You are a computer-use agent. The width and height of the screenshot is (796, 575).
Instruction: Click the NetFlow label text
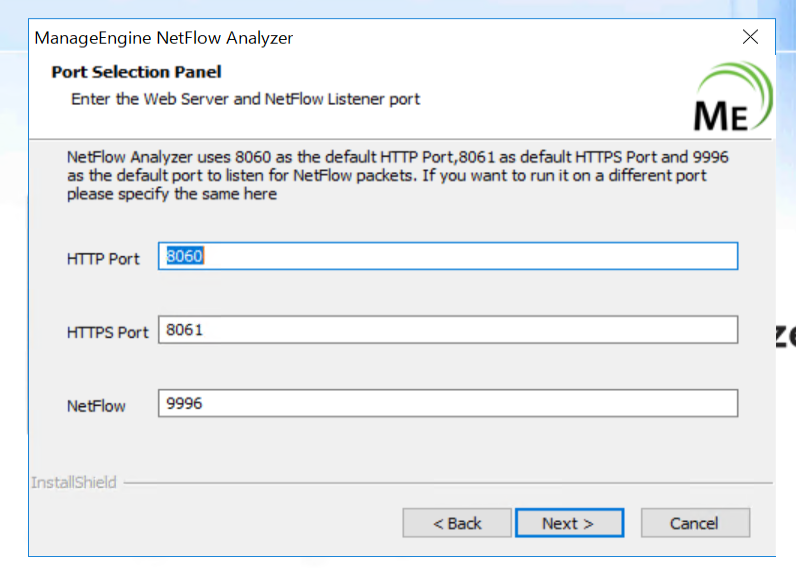[x=96, y=406]
